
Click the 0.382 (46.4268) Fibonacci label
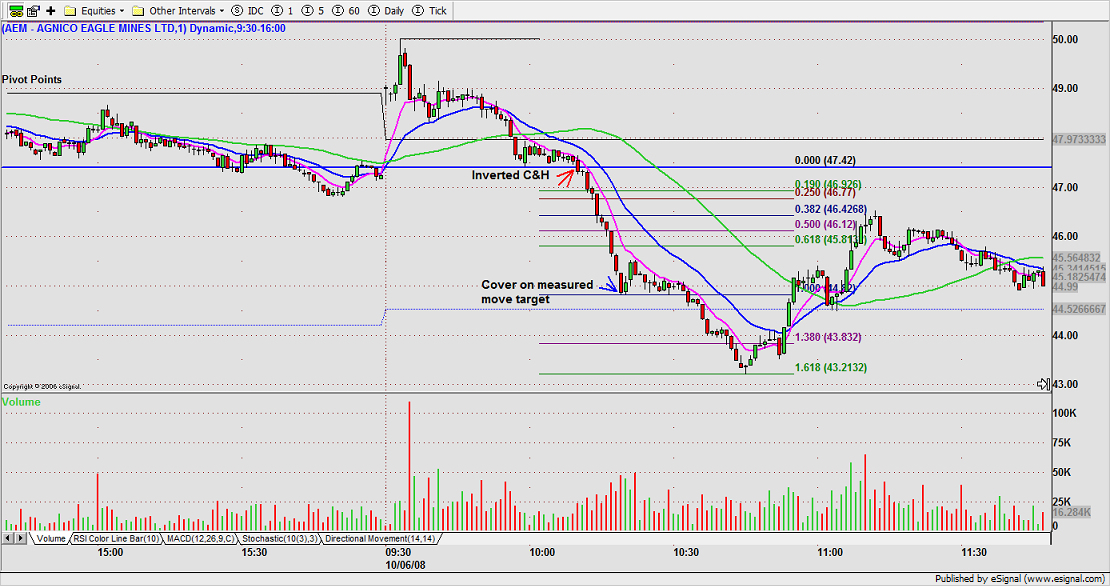pos(830,209)
